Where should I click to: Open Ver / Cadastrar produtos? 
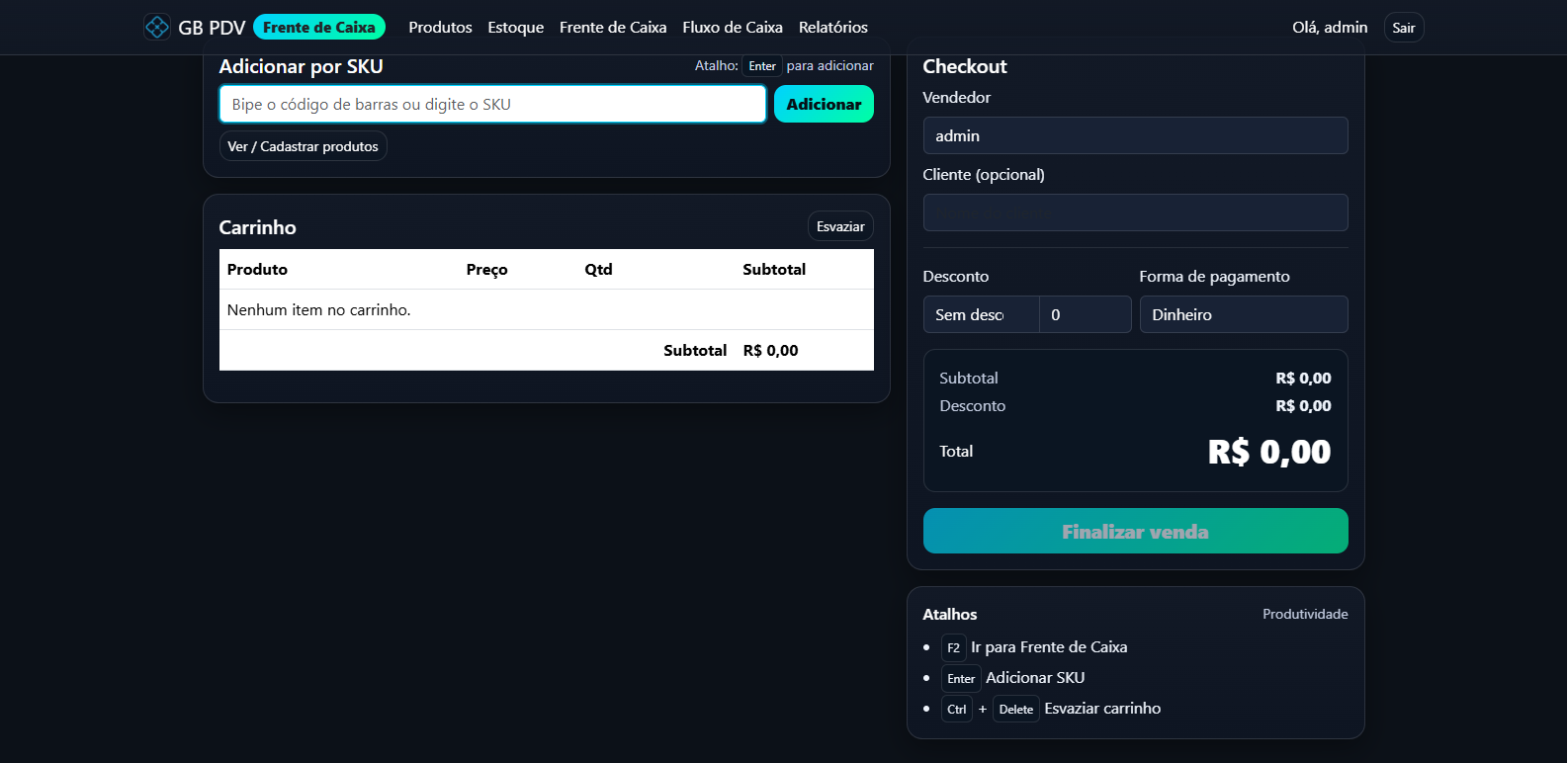303,146
